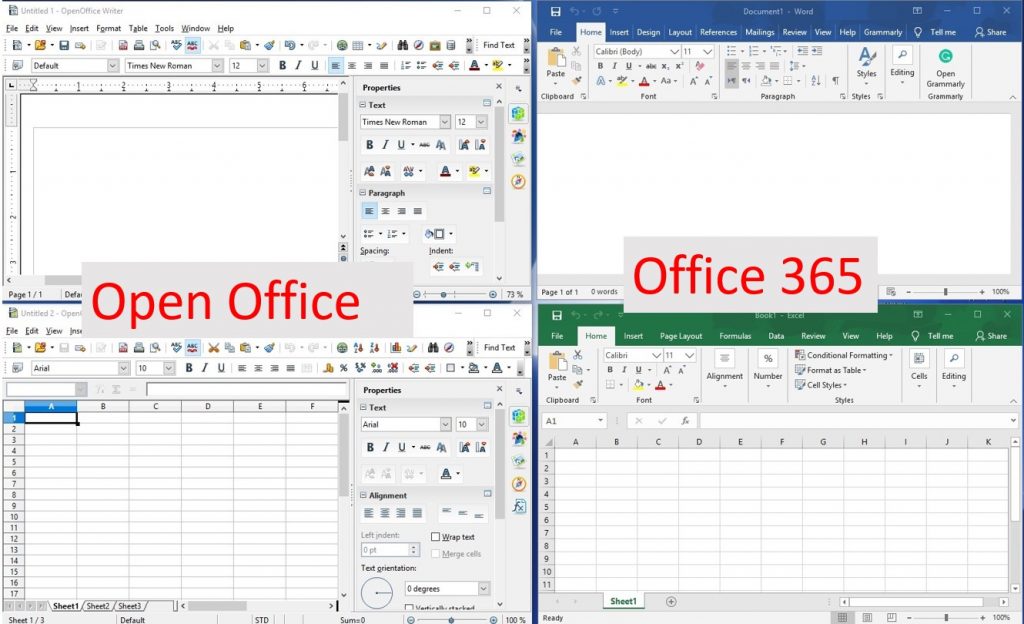Click Insert Chart icon in Calc toolbar
This screenshot has width=1024, height=624.
396,348
